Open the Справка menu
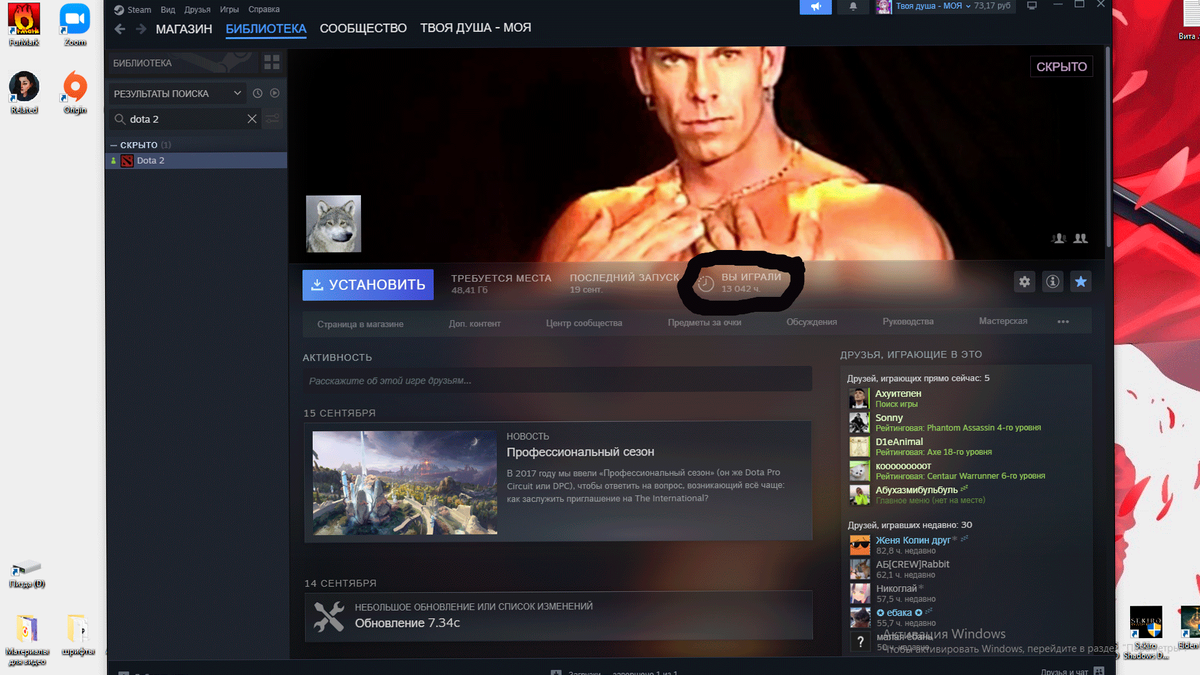The height and width of the screenshot is (675, 1200). [264, 10]
